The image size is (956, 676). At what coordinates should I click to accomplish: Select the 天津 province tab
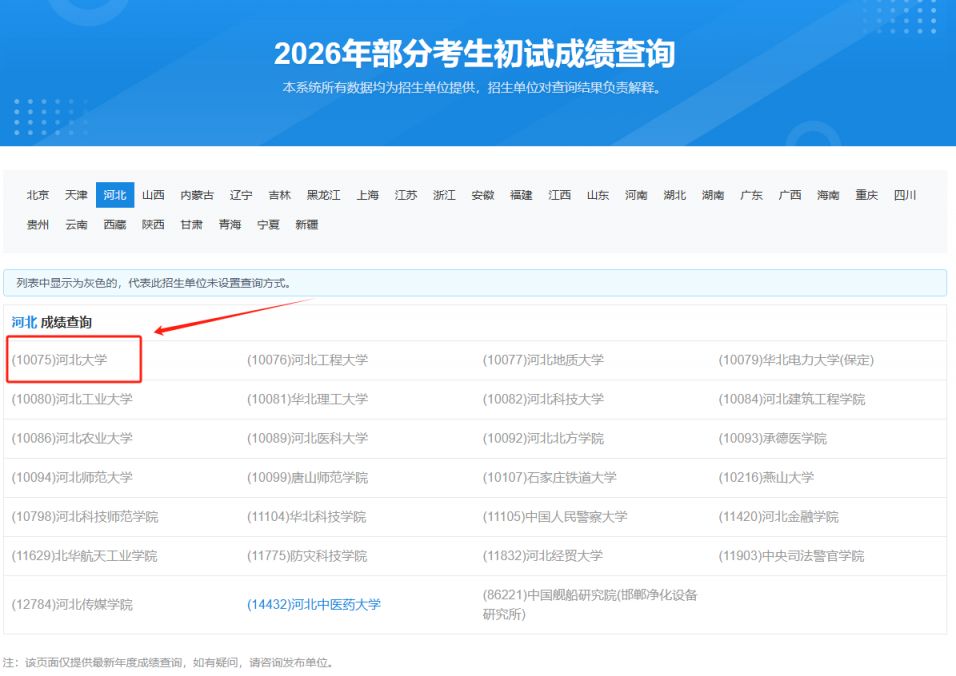click(76, 195)
